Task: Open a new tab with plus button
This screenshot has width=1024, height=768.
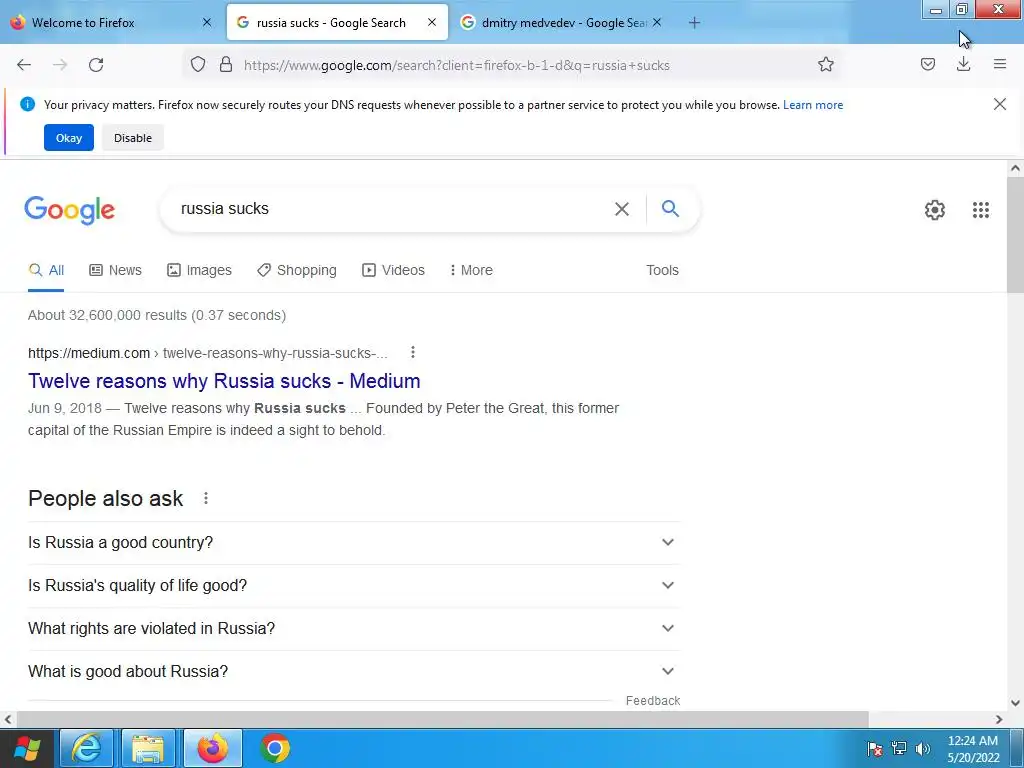Action: point(694,23)
